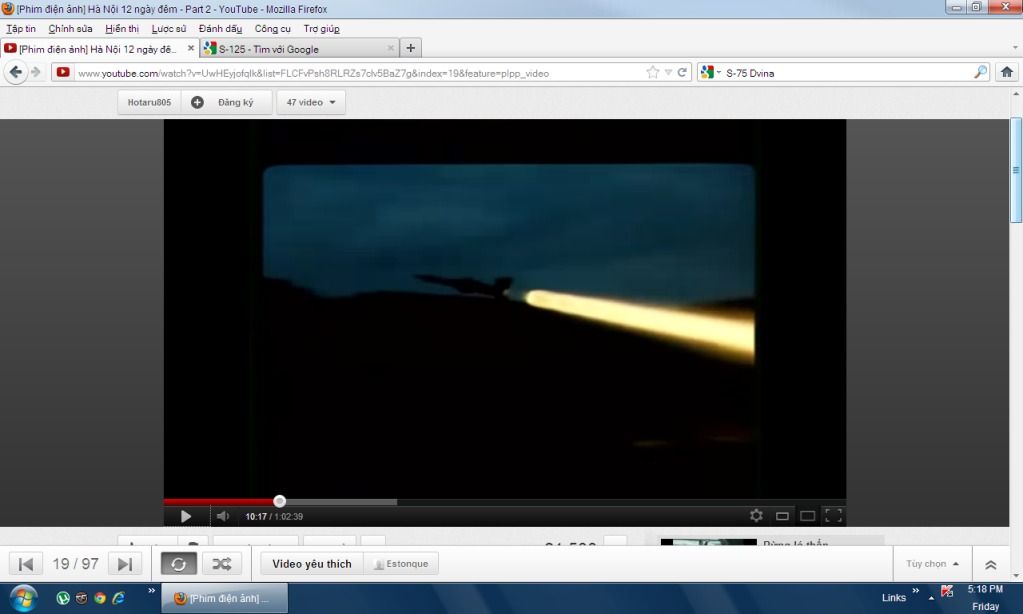This screenshot has height=614, width=1023.
Task: Open the Kaspersky tray icon
Action: (947, 591)
